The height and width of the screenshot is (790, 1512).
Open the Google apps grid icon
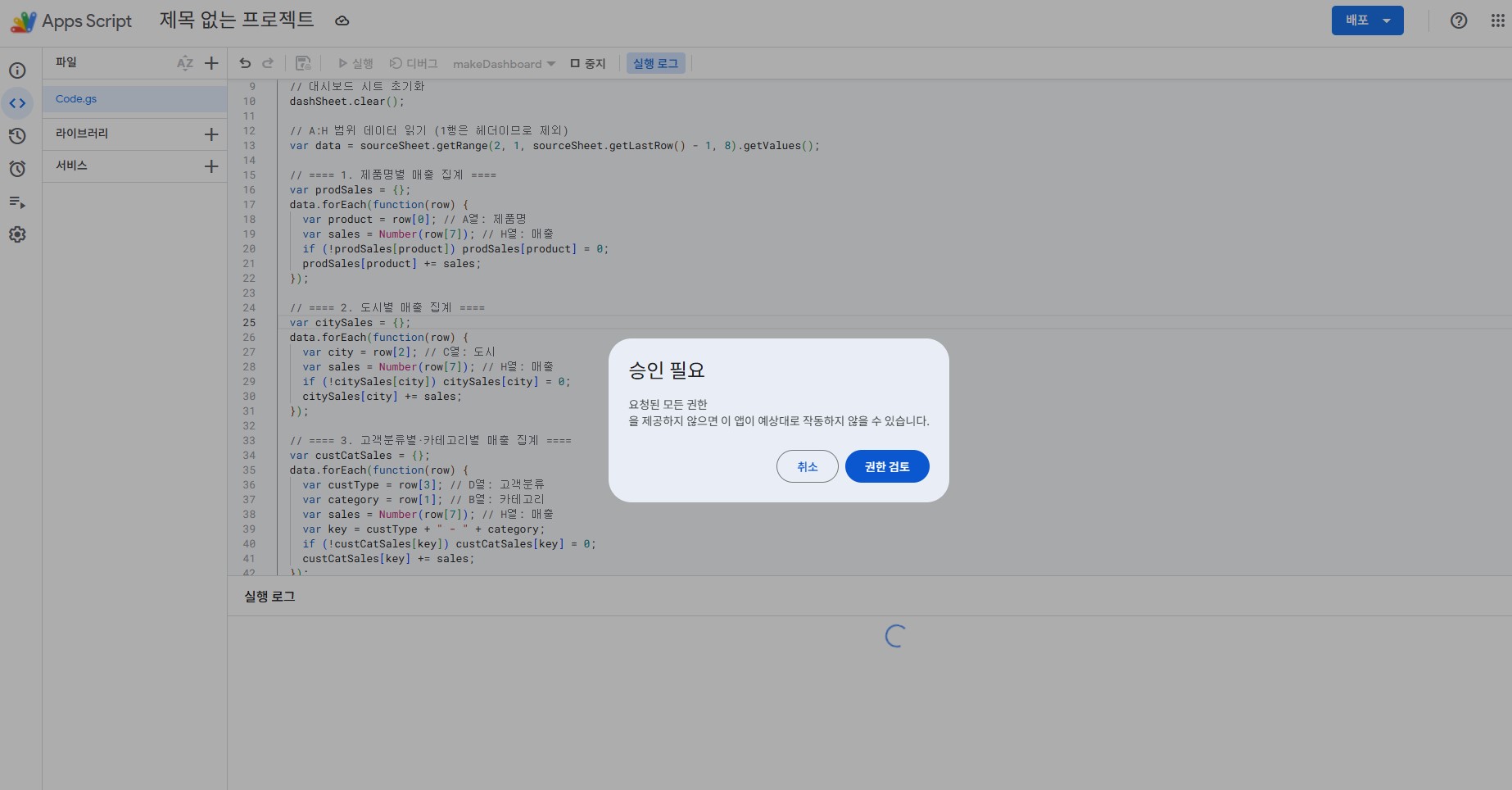(x=1497, y=20)
